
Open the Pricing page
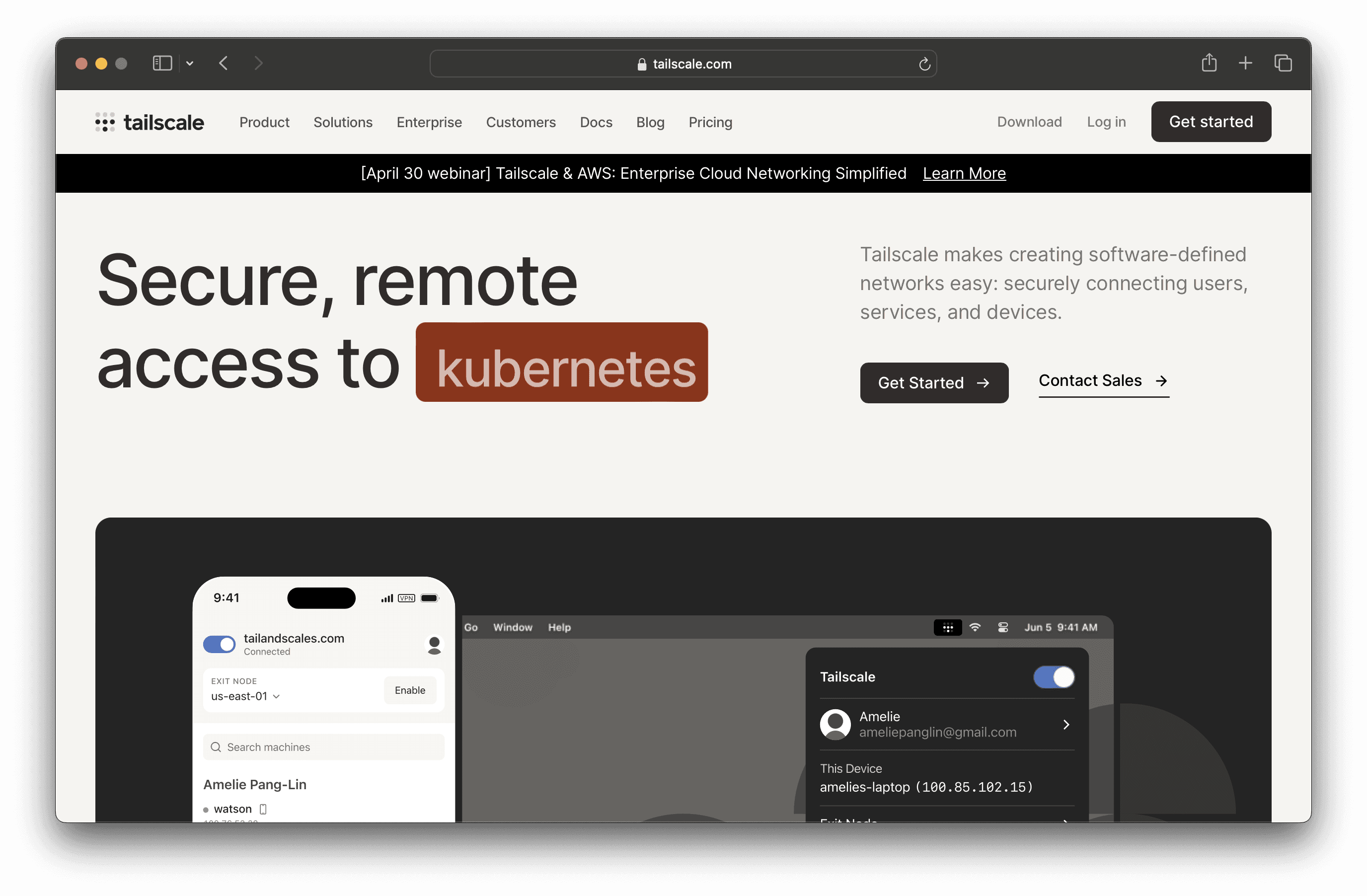coord(710,122)
